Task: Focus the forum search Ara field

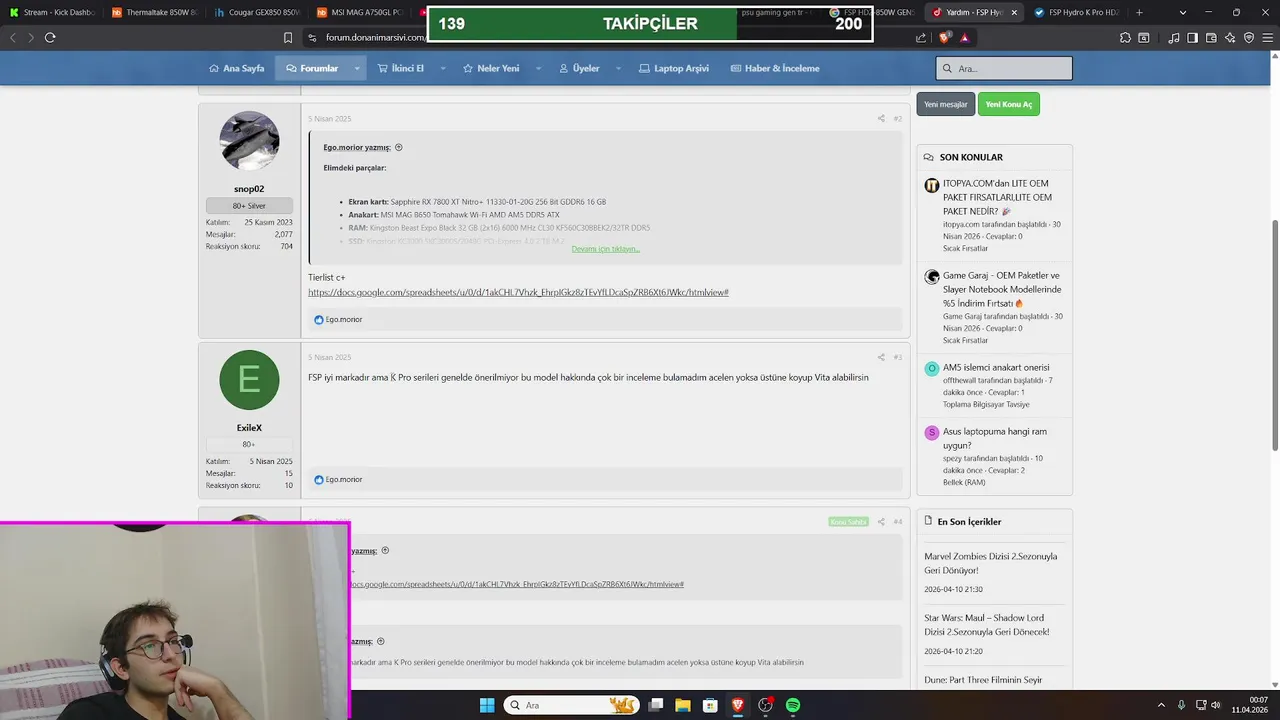Action: pos(1004,68)
